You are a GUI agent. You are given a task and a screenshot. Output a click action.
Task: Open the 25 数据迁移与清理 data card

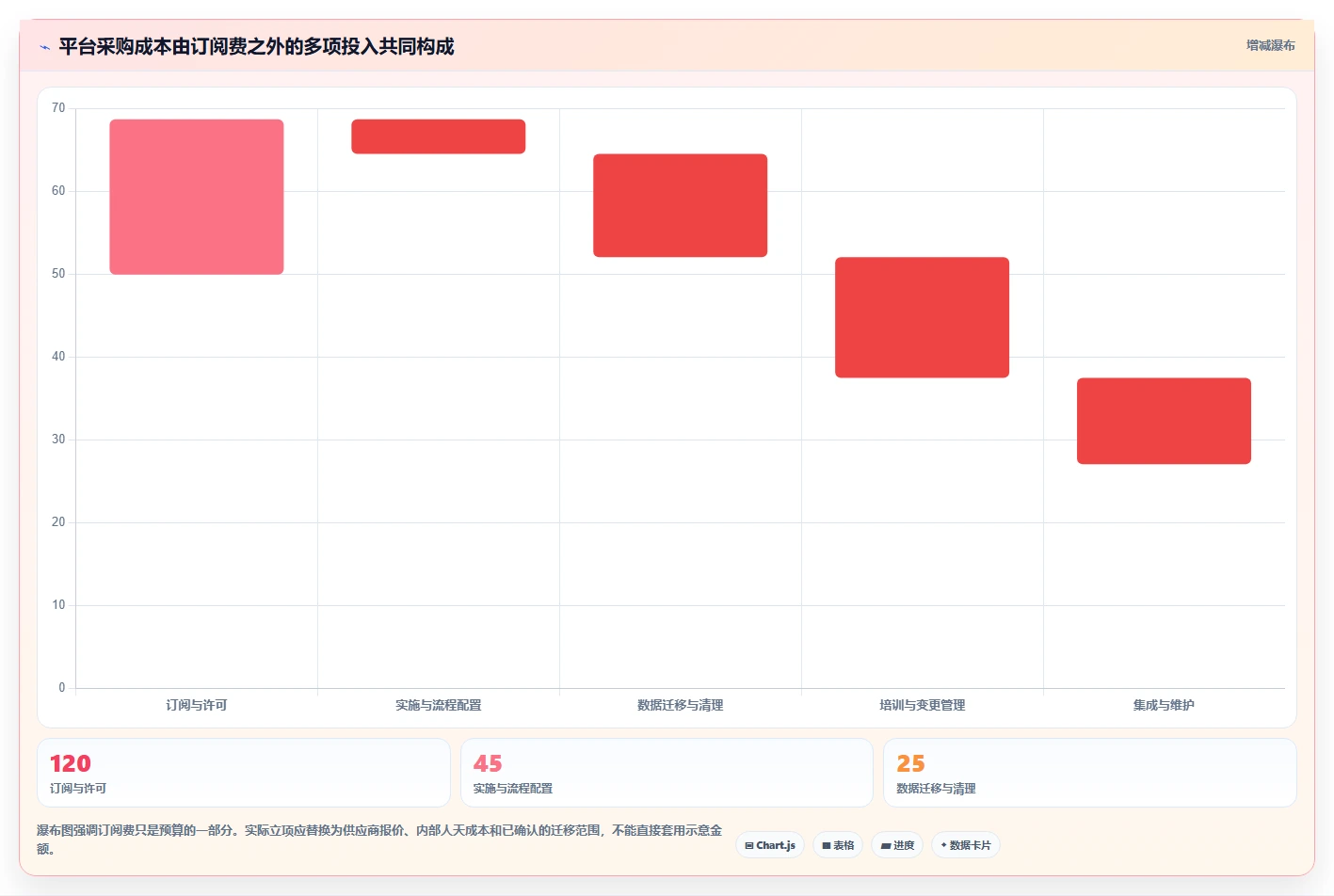1090,773
